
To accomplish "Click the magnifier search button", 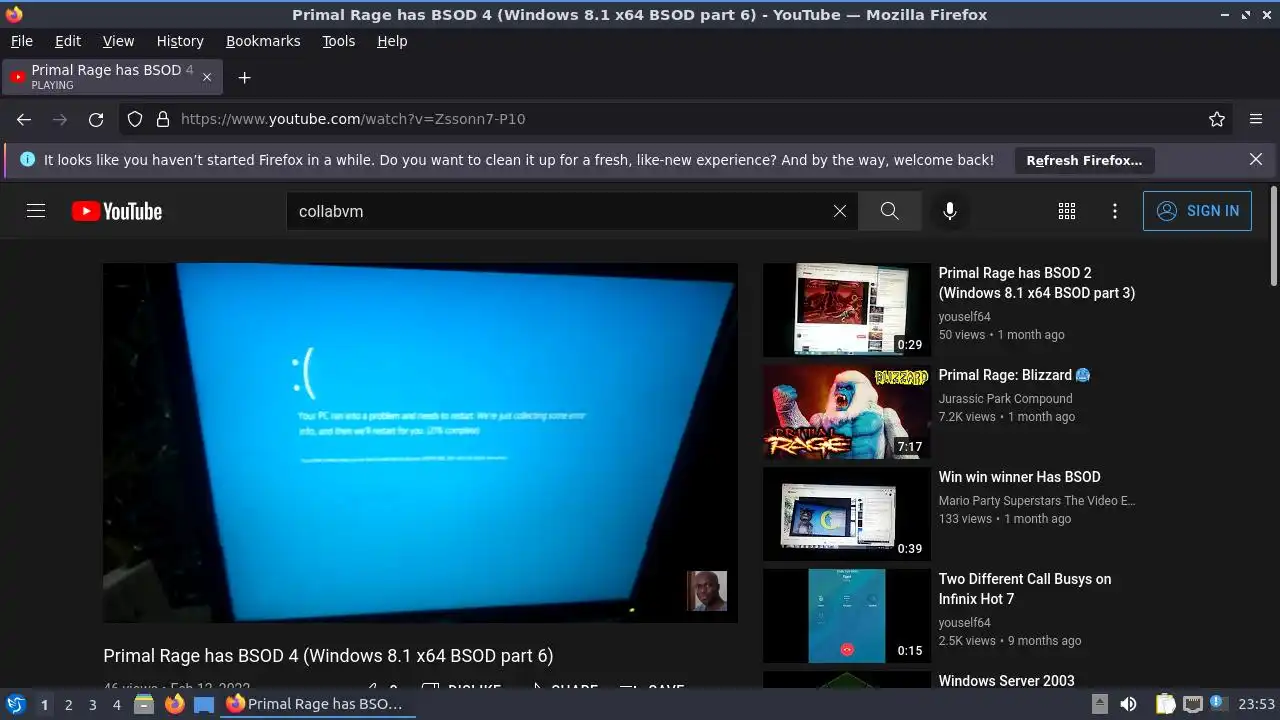I will point(889,211).
